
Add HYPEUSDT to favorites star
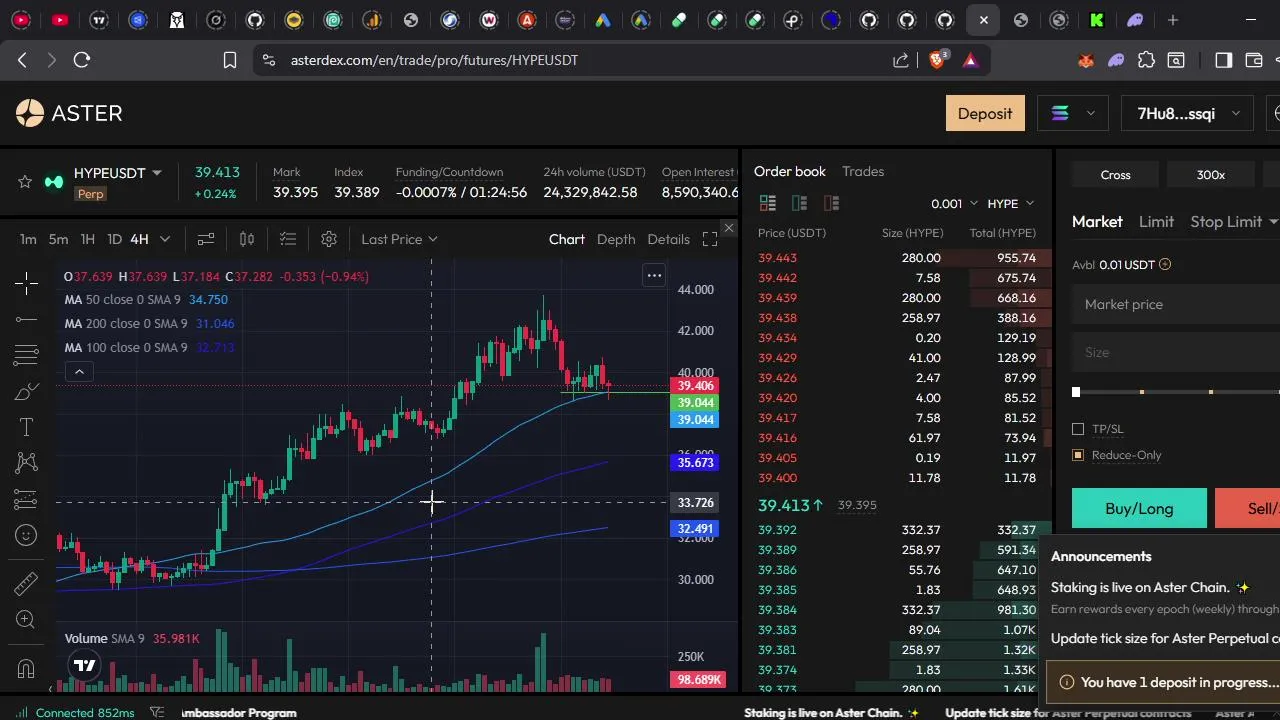coord(25,181)
